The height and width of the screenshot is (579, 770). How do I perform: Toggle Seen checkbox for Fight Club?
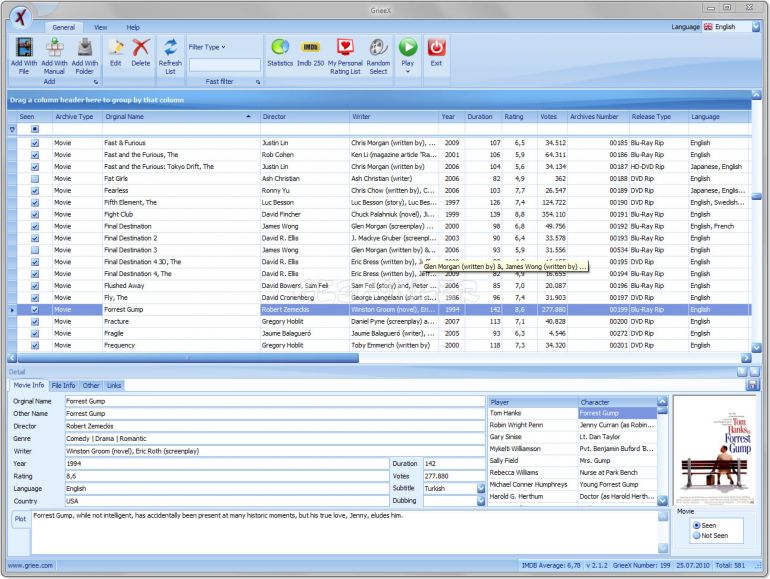pyautogui.click(x=34, y=214)
